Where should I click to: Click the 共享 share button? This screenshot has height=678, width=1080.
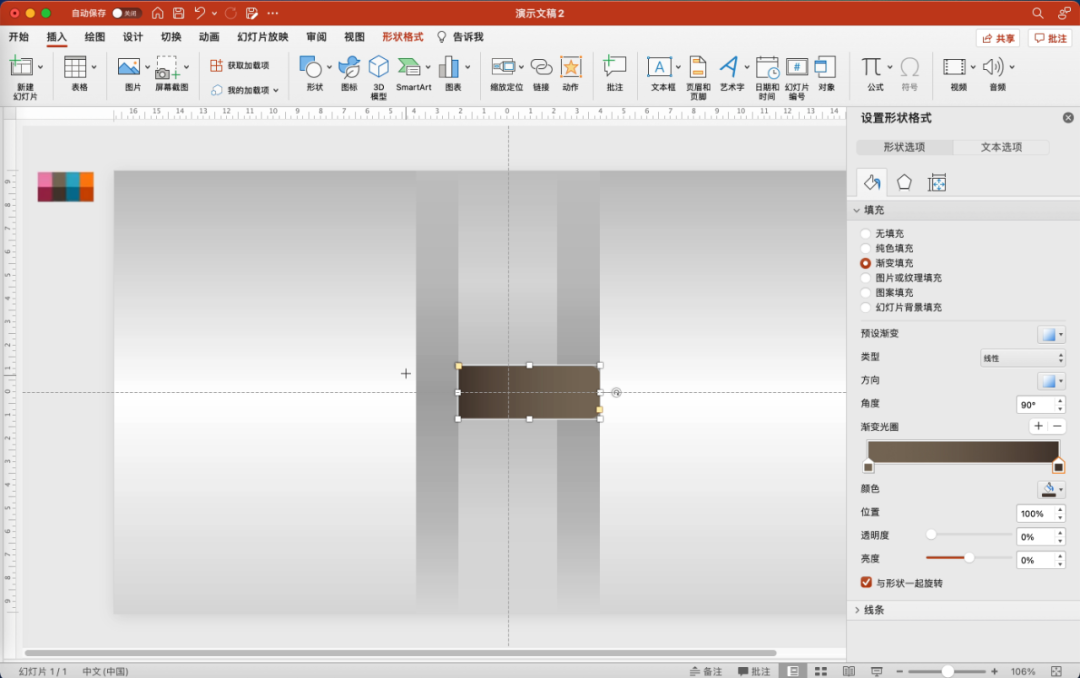[x=997, y=38]
